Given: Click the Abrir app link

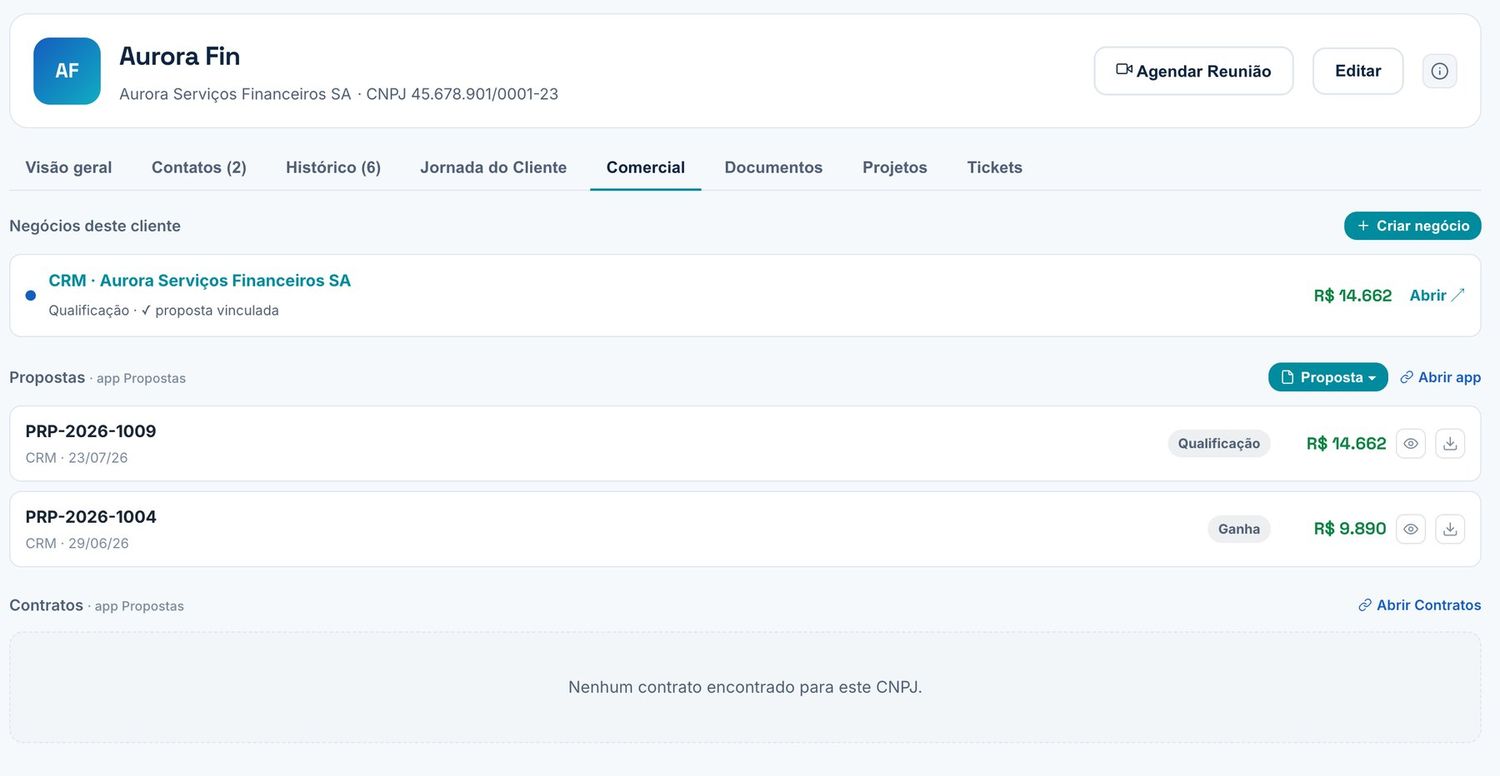Looking at the screenshot, I should pyautogui.click(x=1441, y=377).
